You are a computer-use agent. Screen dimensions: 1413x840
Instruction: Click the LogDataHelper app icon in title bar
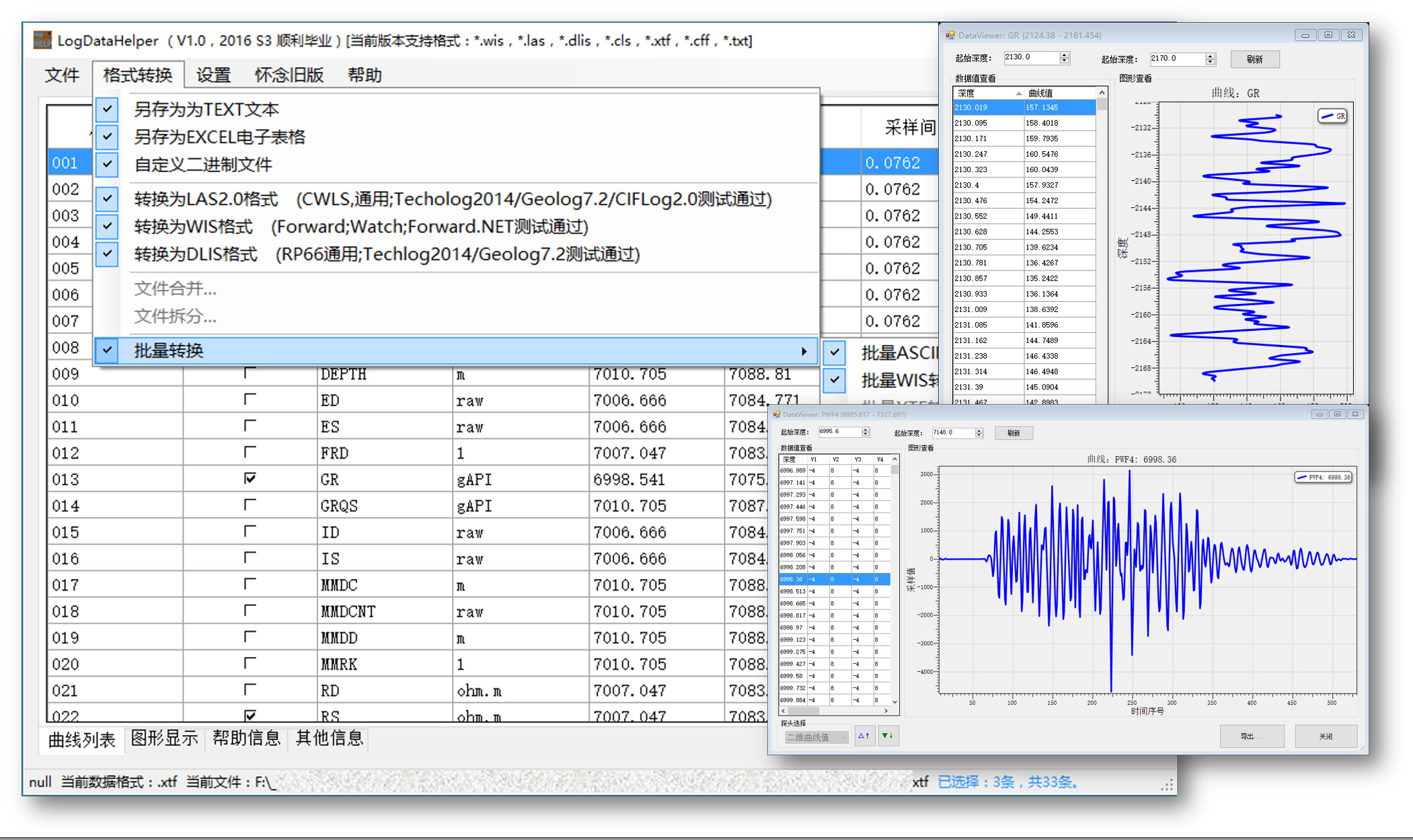[x=42, y=40]
